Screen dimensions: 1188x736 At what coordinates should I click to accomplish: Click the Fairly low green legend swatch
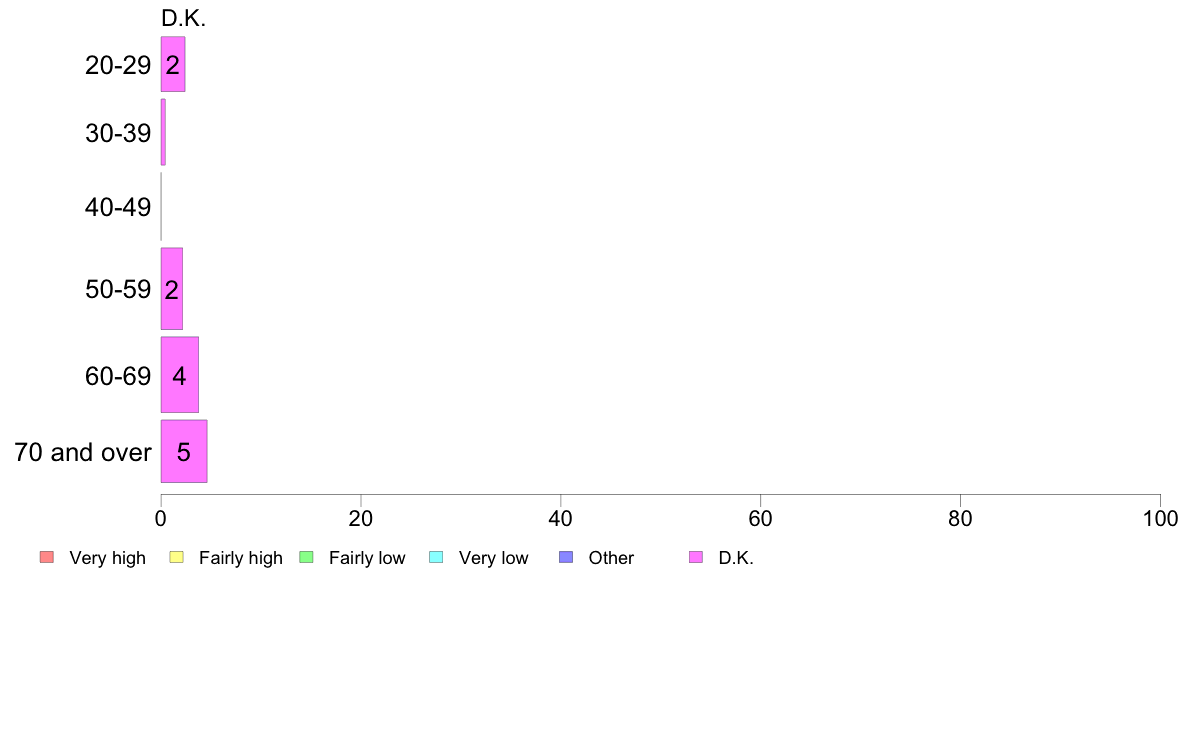point(306,557)
